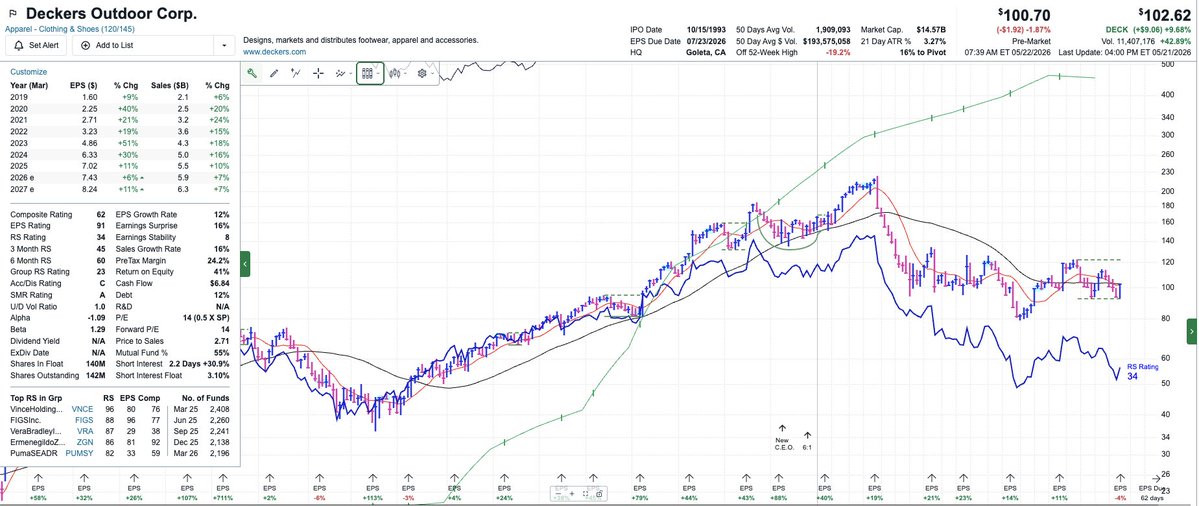1199x506 pixels.
Task: Click the Market Cap. $14.57B value
Action: [932, 29]
